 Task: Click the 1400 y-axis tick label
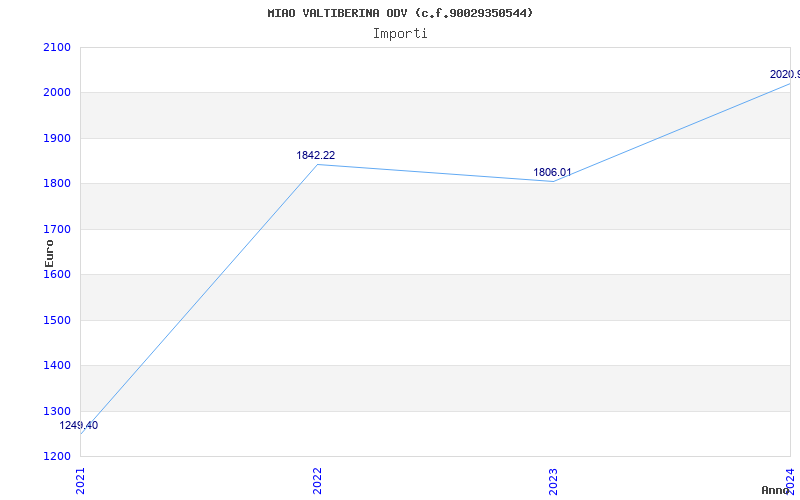point(57,366)
